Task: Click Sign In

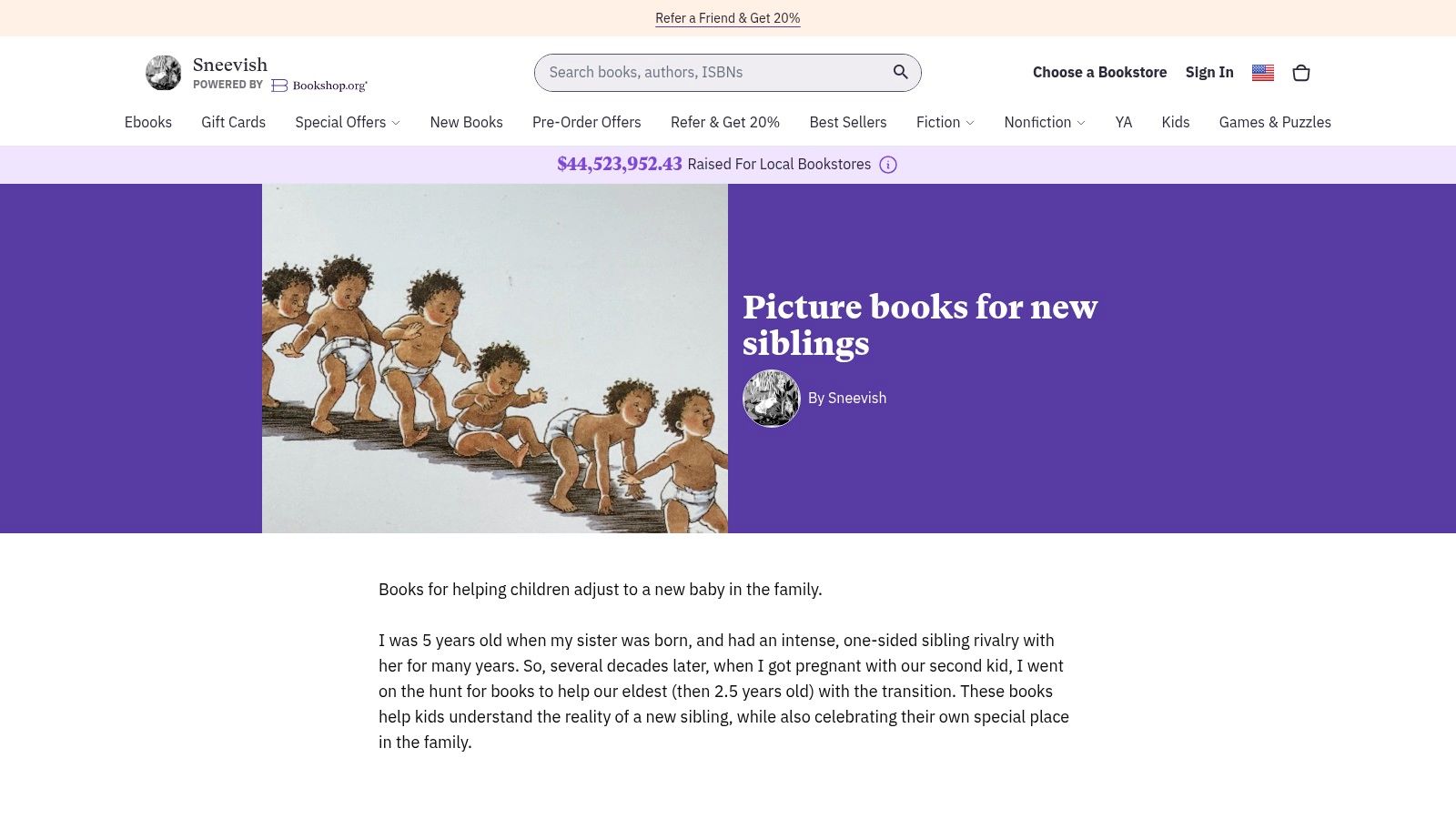Action: pyautogui.click(x=1209, y=72)
